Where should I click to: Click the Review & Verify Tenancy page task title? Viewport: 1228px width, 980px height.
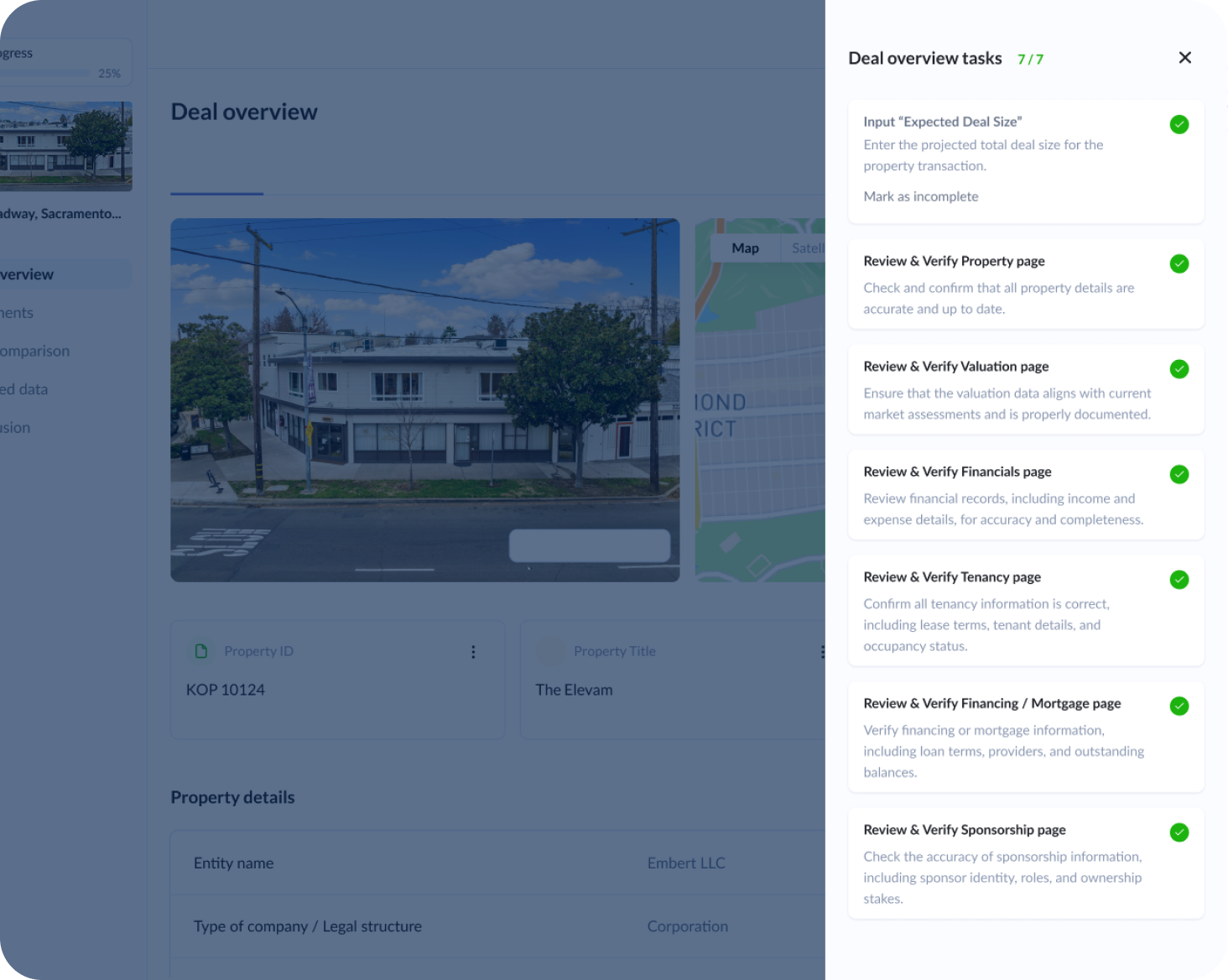pyautogui.click(x=952, y=577)
